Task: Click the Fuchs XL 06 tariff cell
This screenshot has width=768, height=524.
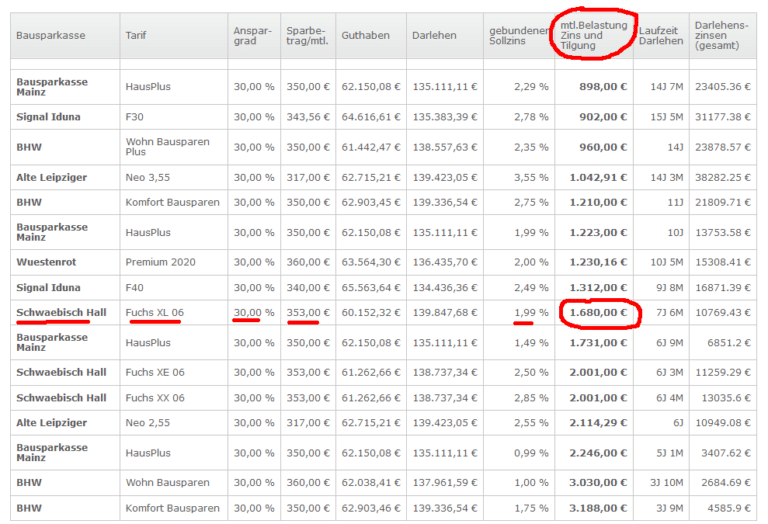Action: tap(154, 312)
